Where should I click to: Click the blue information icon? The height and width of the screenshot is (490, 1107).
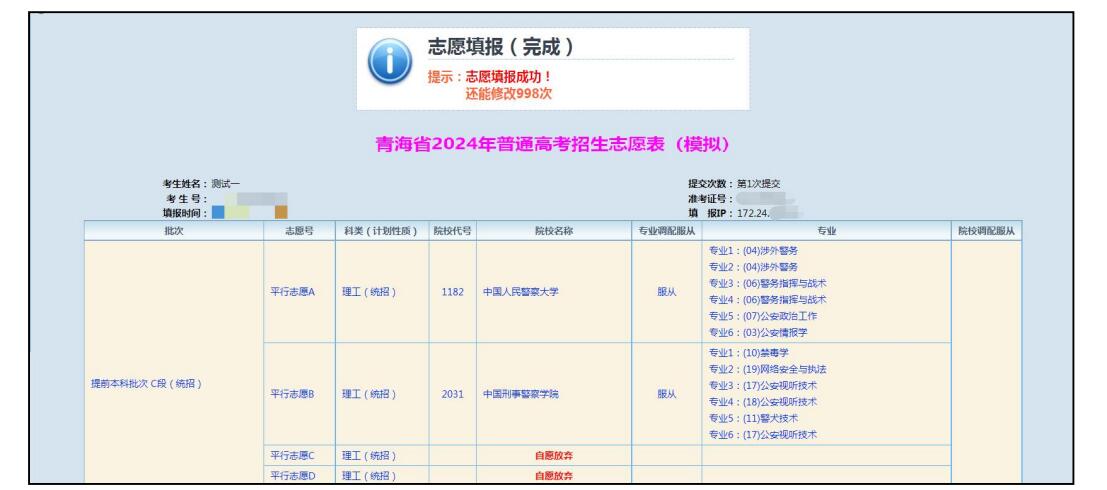pyautogui.click(x=389, y=61)
